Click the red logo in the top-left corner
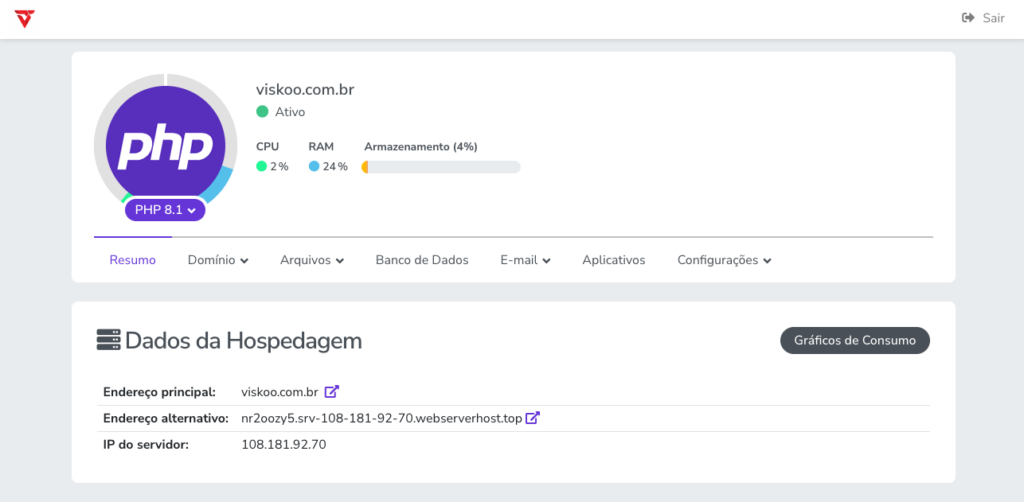The image size is (1024, 502). click(25, 19)
